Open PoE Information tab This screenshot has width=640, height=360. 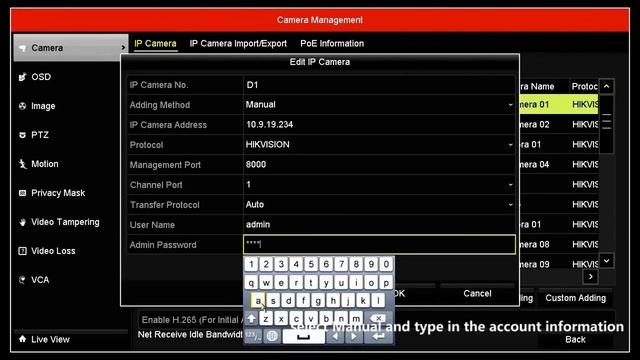pos(332,44)
